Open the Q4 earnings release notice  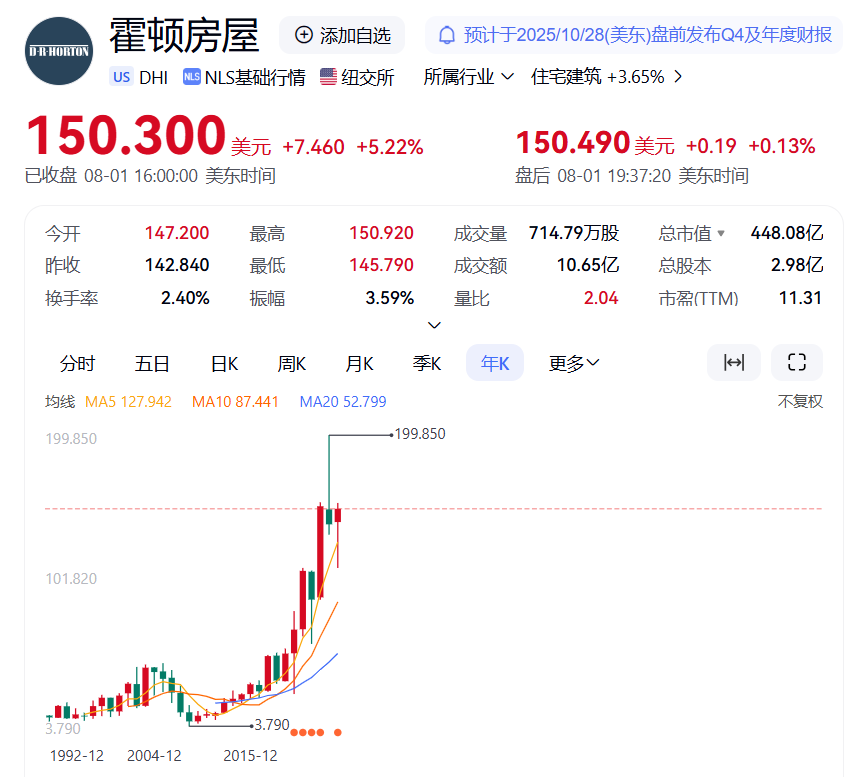(x=633, y=35)
